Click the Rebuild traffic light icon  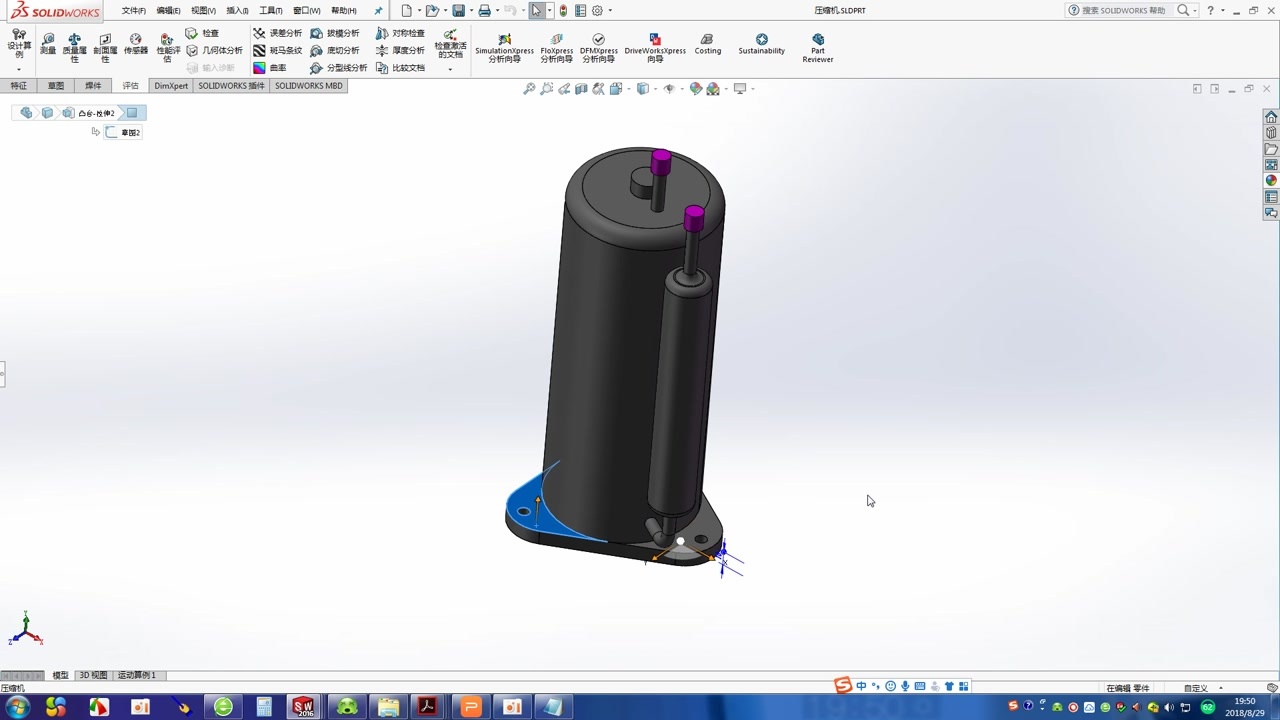pos(563,10)
